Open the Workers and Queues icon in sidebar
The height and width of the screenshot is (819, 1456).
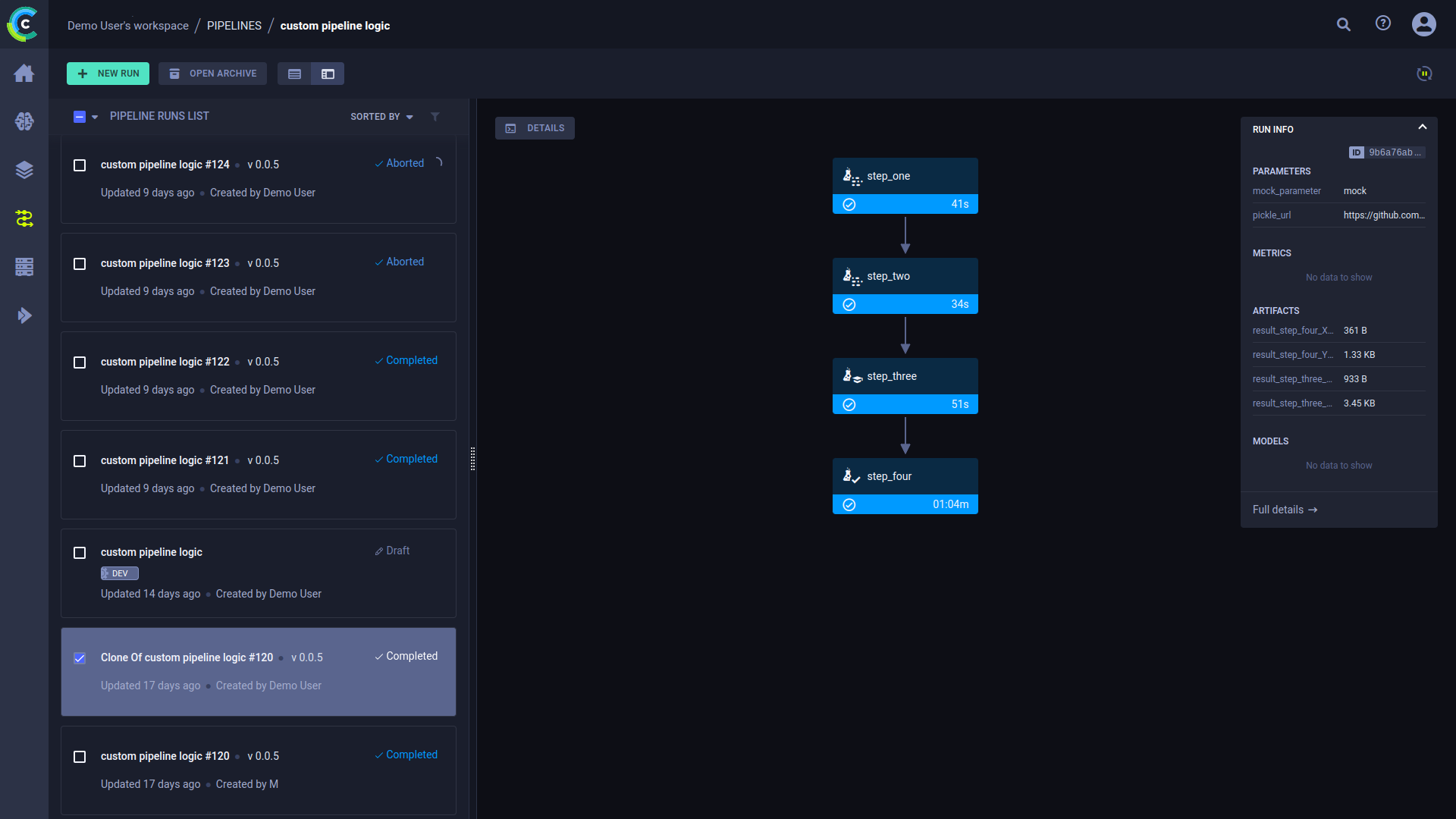(24, 267)
